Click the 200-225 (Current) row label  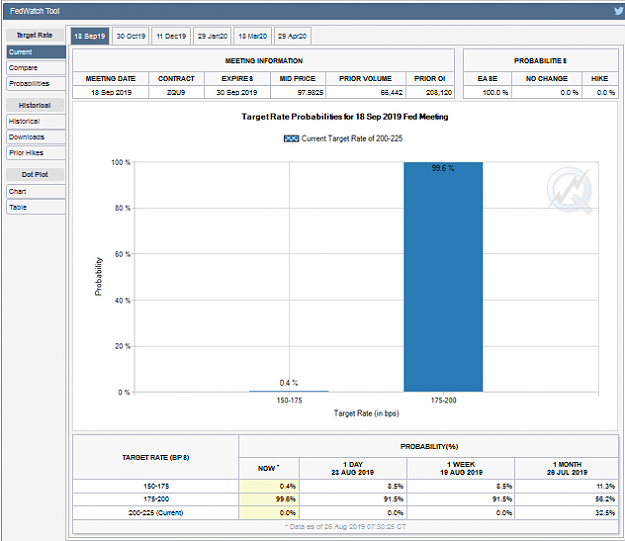click(x=155, y=513)
